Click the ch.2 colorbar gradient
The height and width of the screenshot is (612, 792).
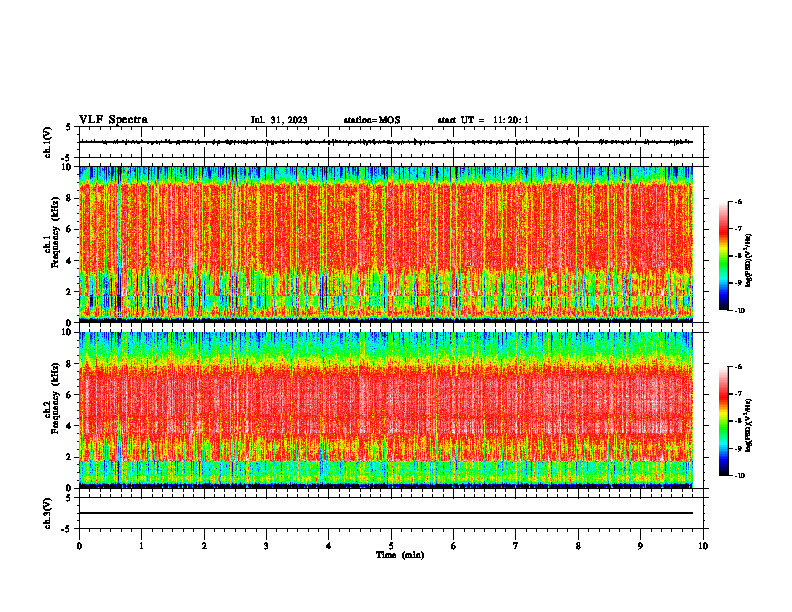click(x=724, y=421)
